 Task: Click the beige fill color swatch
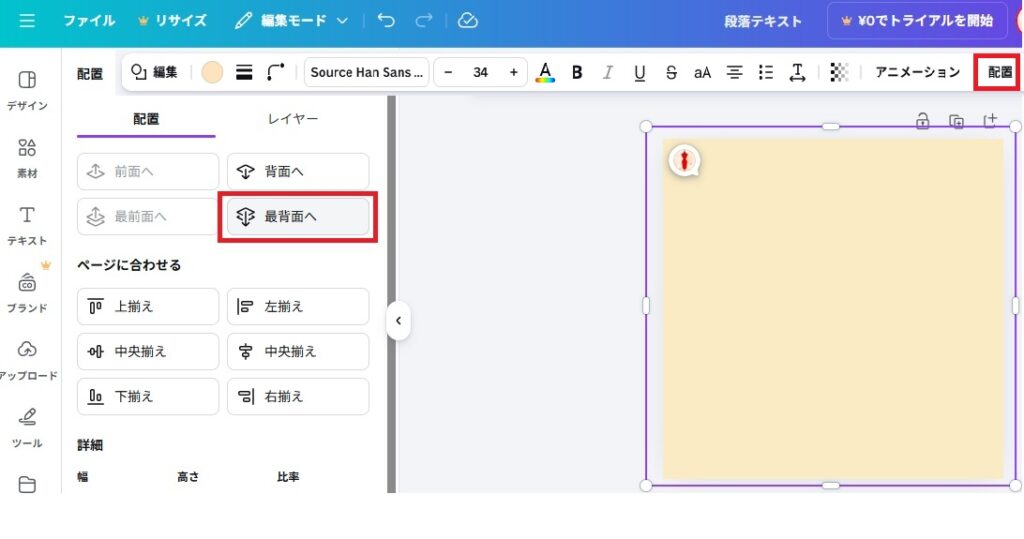click(212, 72)
